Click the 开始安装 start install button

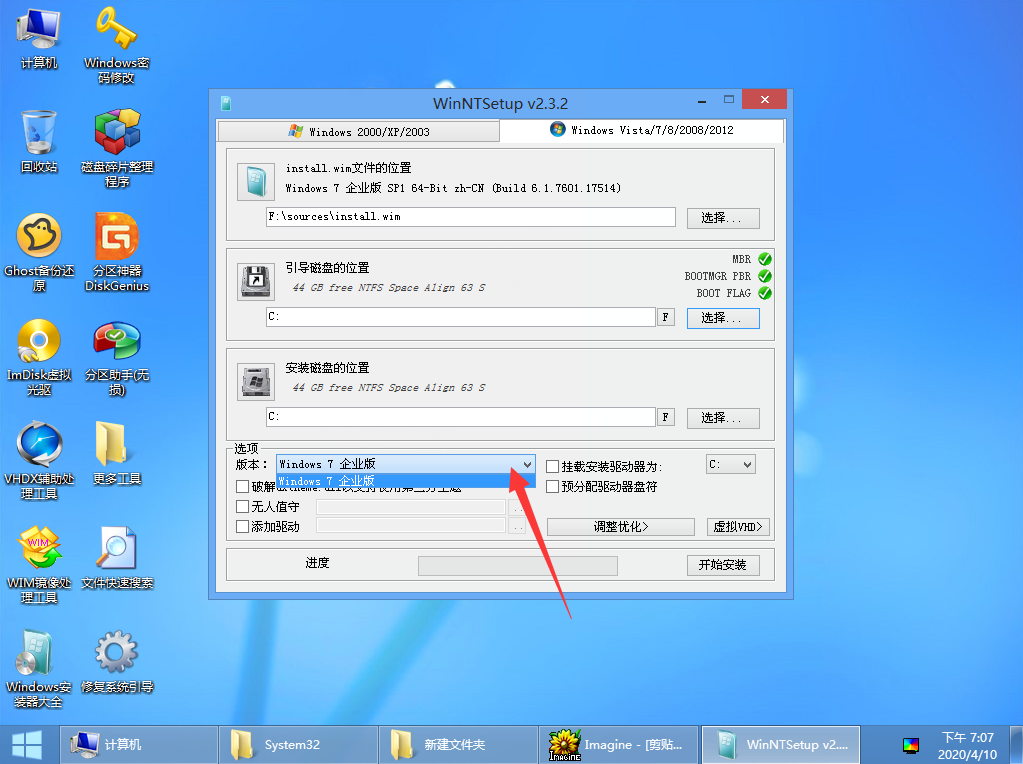coord(723,566)
